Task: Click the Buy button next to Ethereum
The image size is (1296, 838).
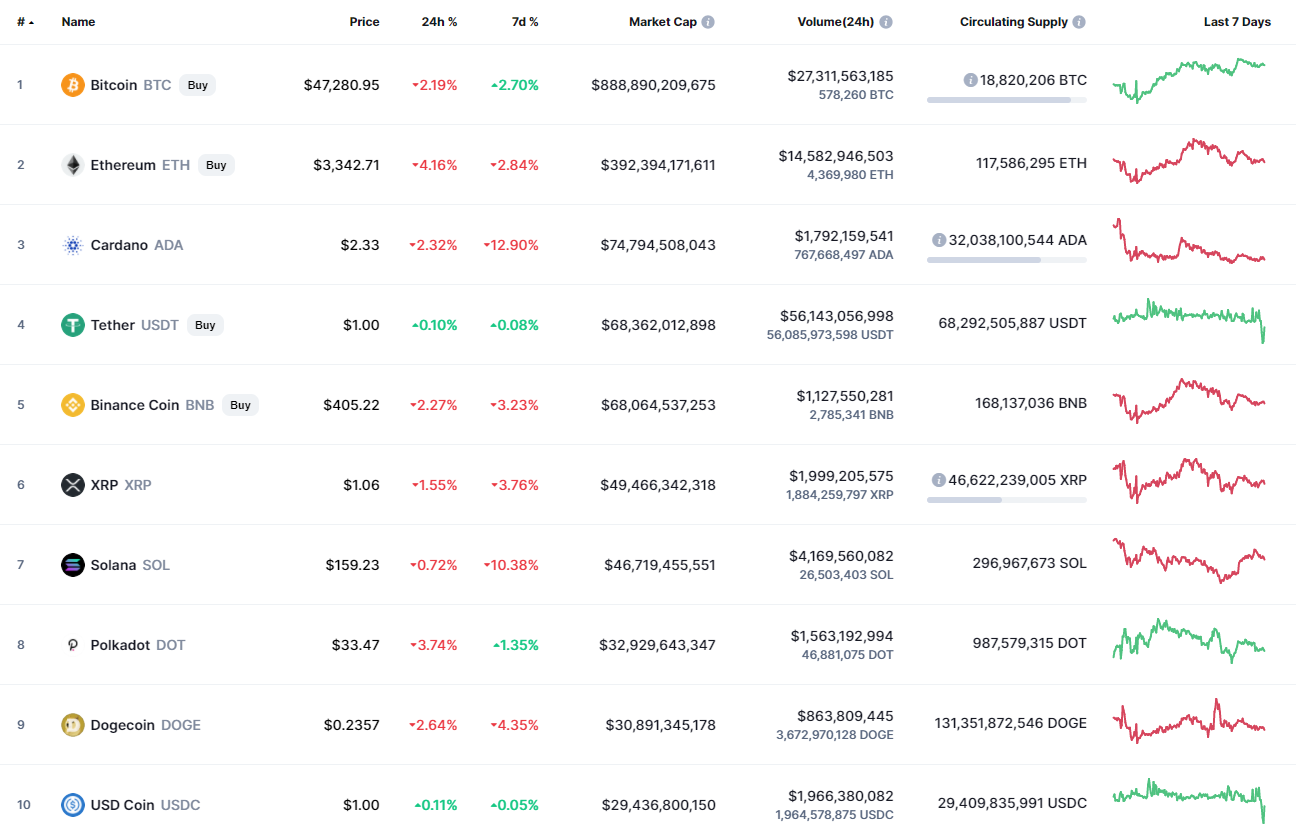Action: point(216,165)
